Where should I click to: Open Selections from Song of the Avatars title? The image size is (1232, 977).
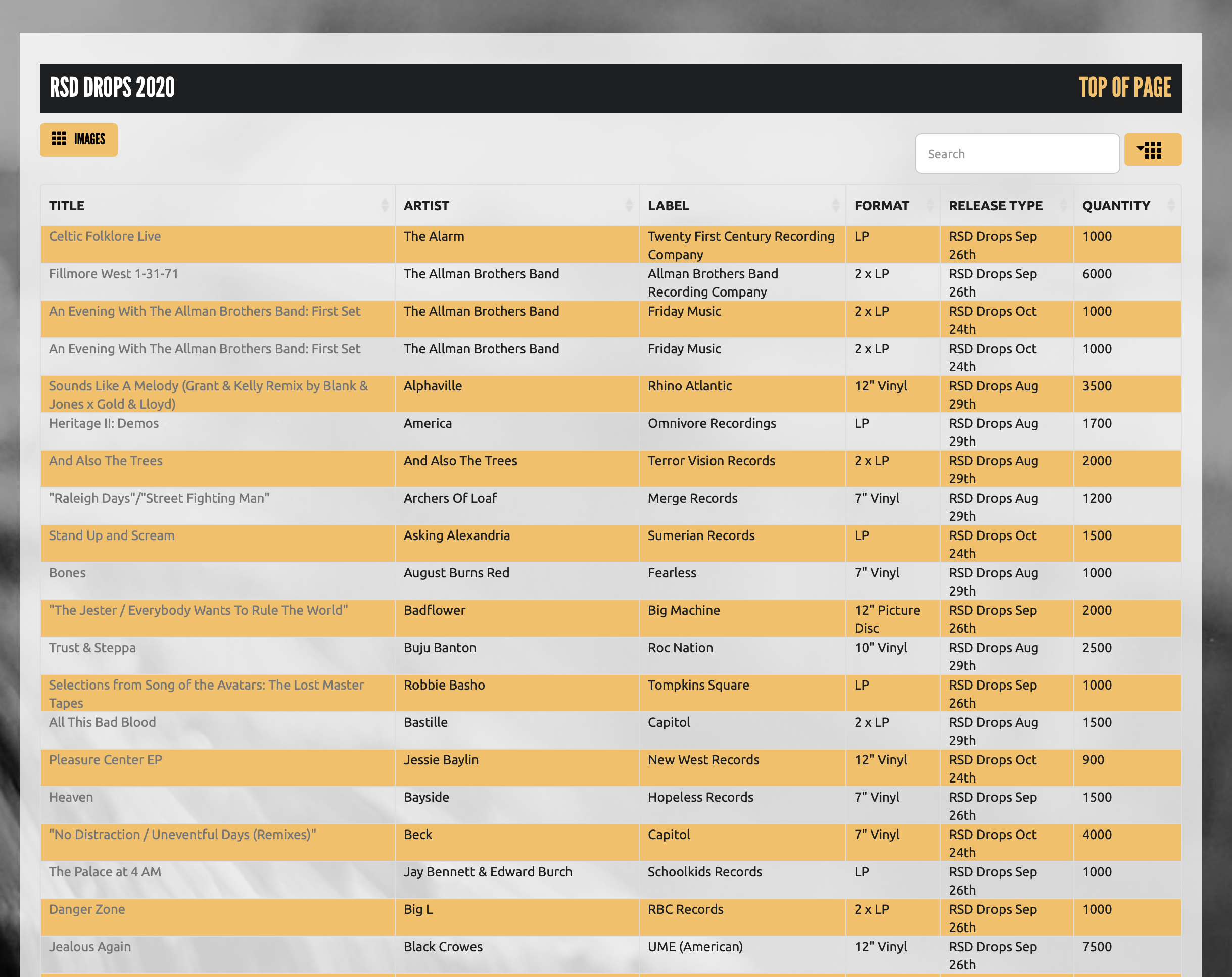tap(206, 694)
